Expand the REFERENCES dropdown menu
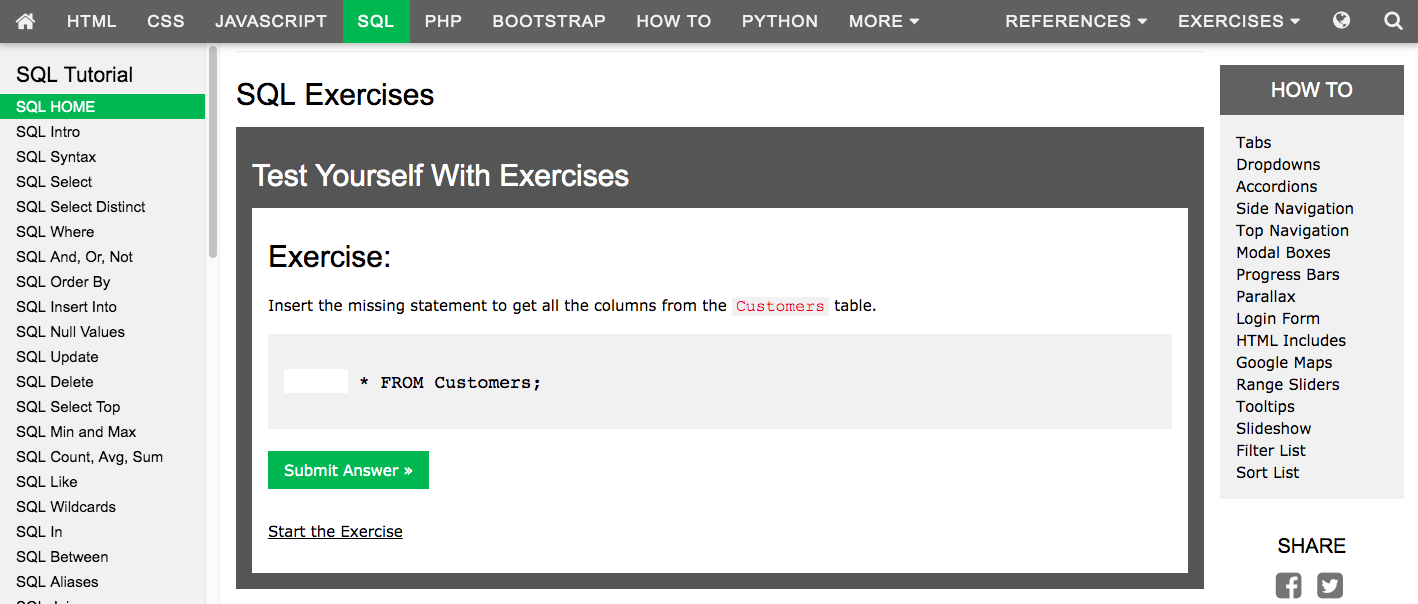 1076,21
